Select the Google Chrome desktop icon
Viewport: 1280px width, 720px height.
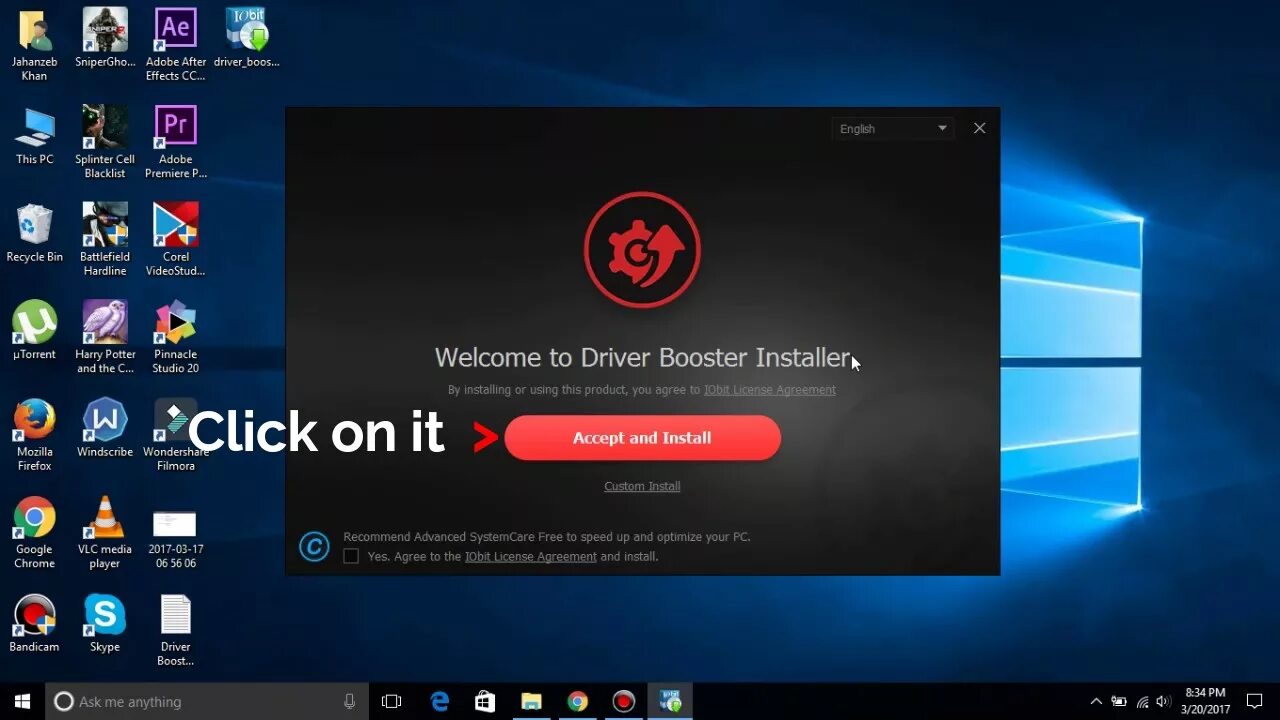pyautogui.click(x=34, y=533)
